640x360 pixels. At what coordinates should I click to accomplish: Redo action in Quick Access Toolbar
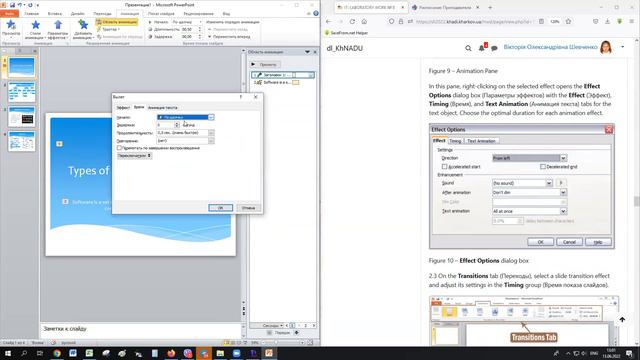tap(30, 5)
